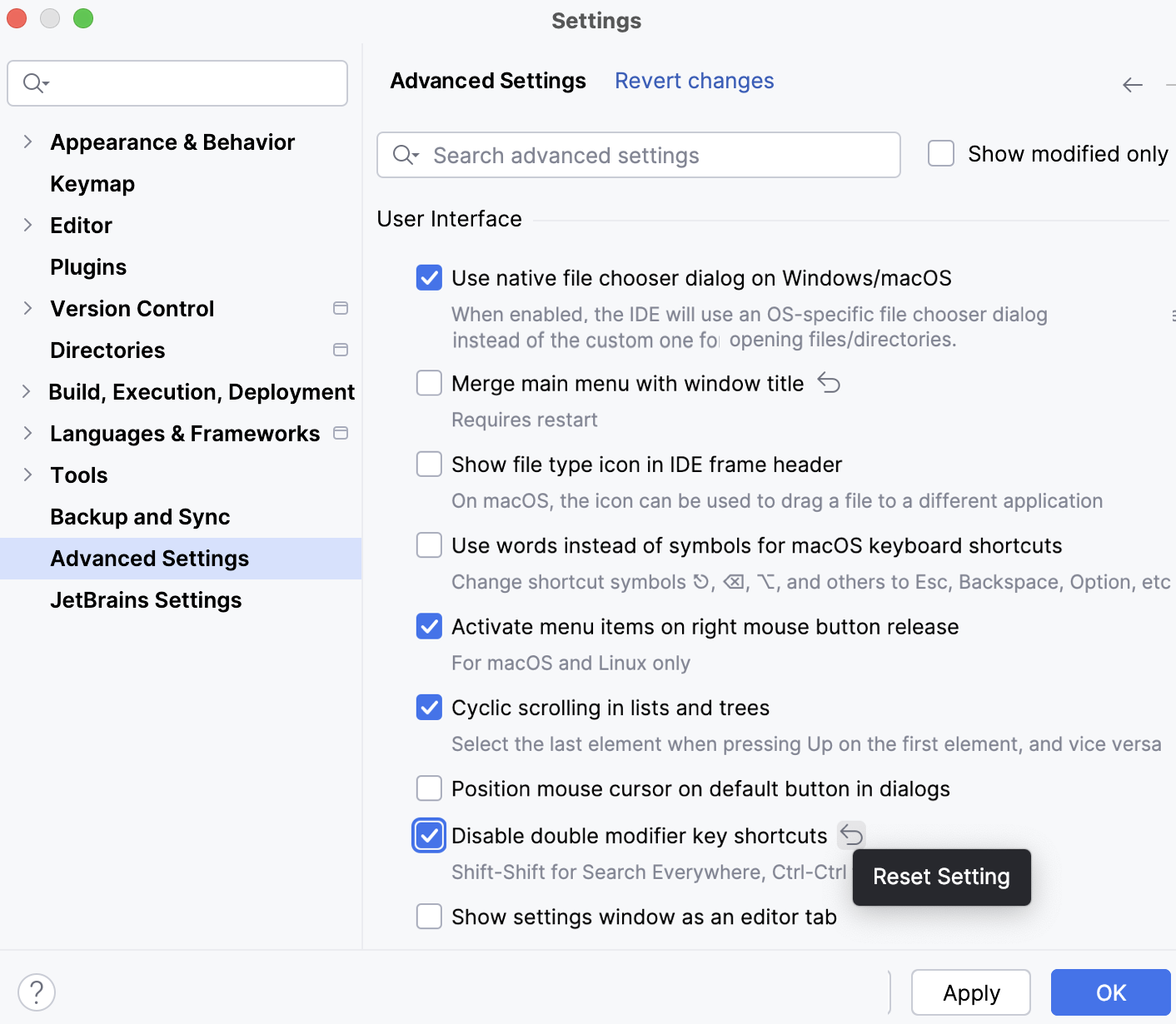Screen dimensions: 1176x1024
Task: Expand the Tools section
Action: (x=27, y=475)
